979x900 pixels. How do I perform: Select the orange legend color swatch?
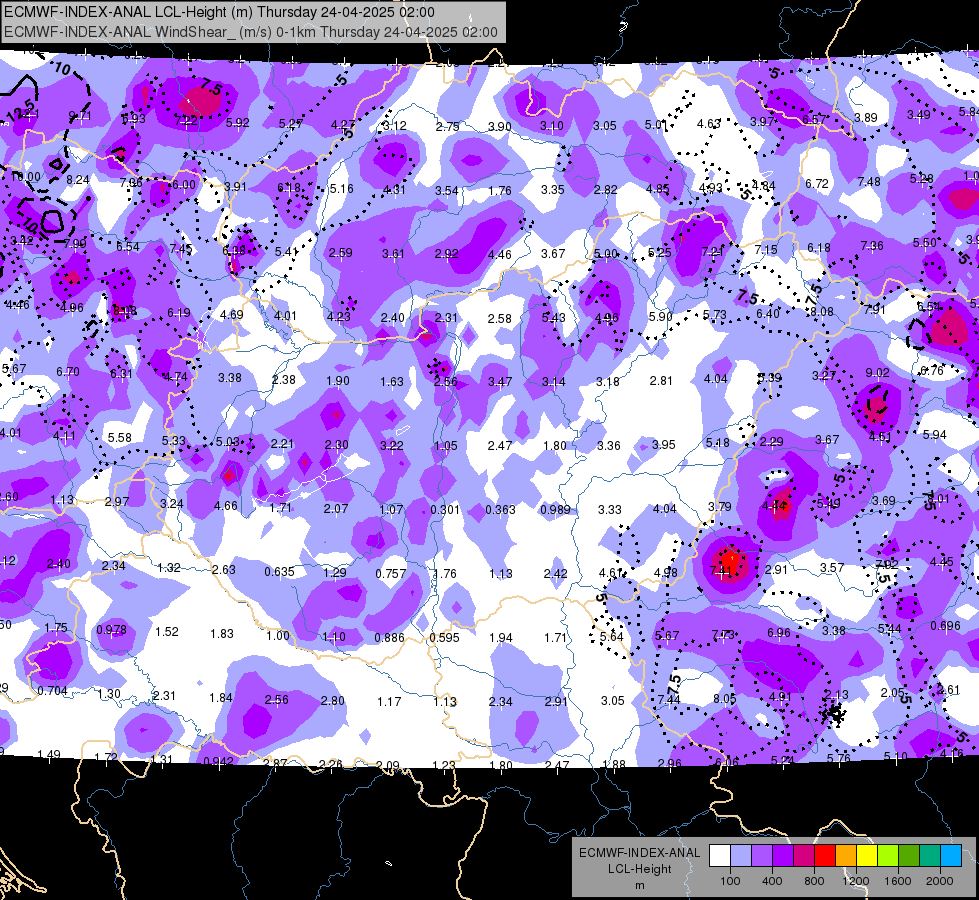(845, 856)
